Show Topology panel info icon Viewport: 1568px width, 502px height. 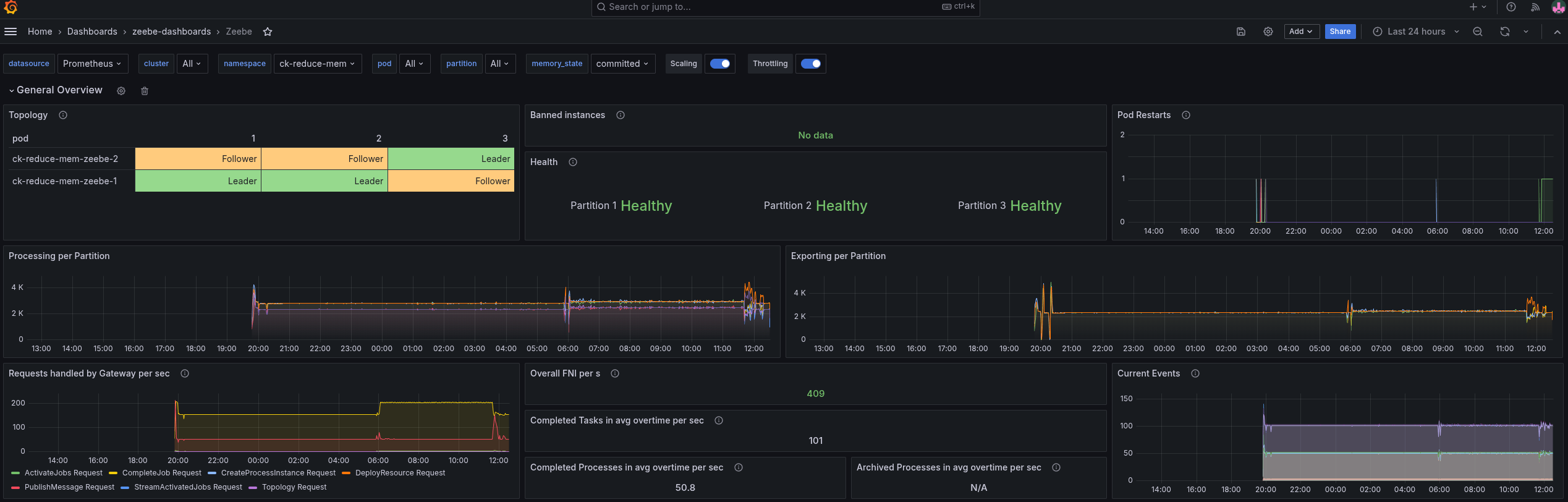coord(62,115)
